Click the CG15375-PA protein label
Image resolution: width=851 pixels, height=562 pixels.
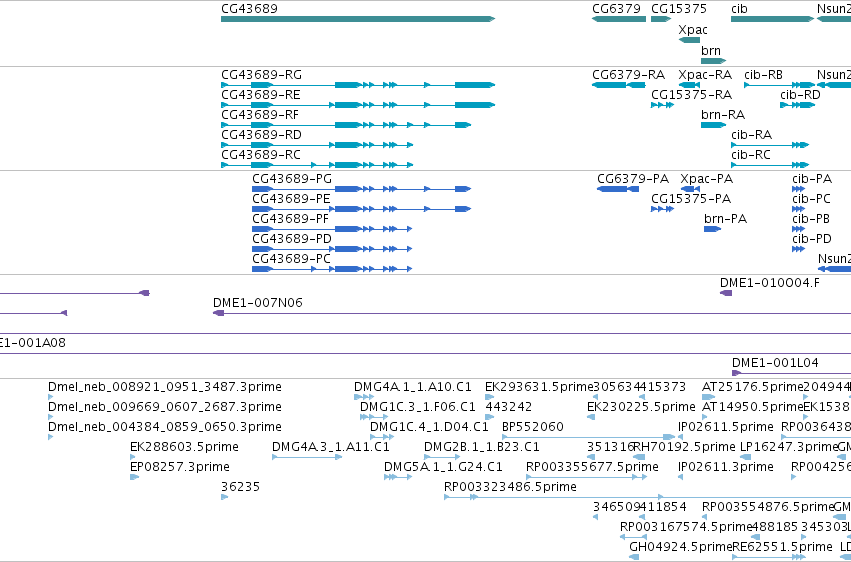coord(691,199)
